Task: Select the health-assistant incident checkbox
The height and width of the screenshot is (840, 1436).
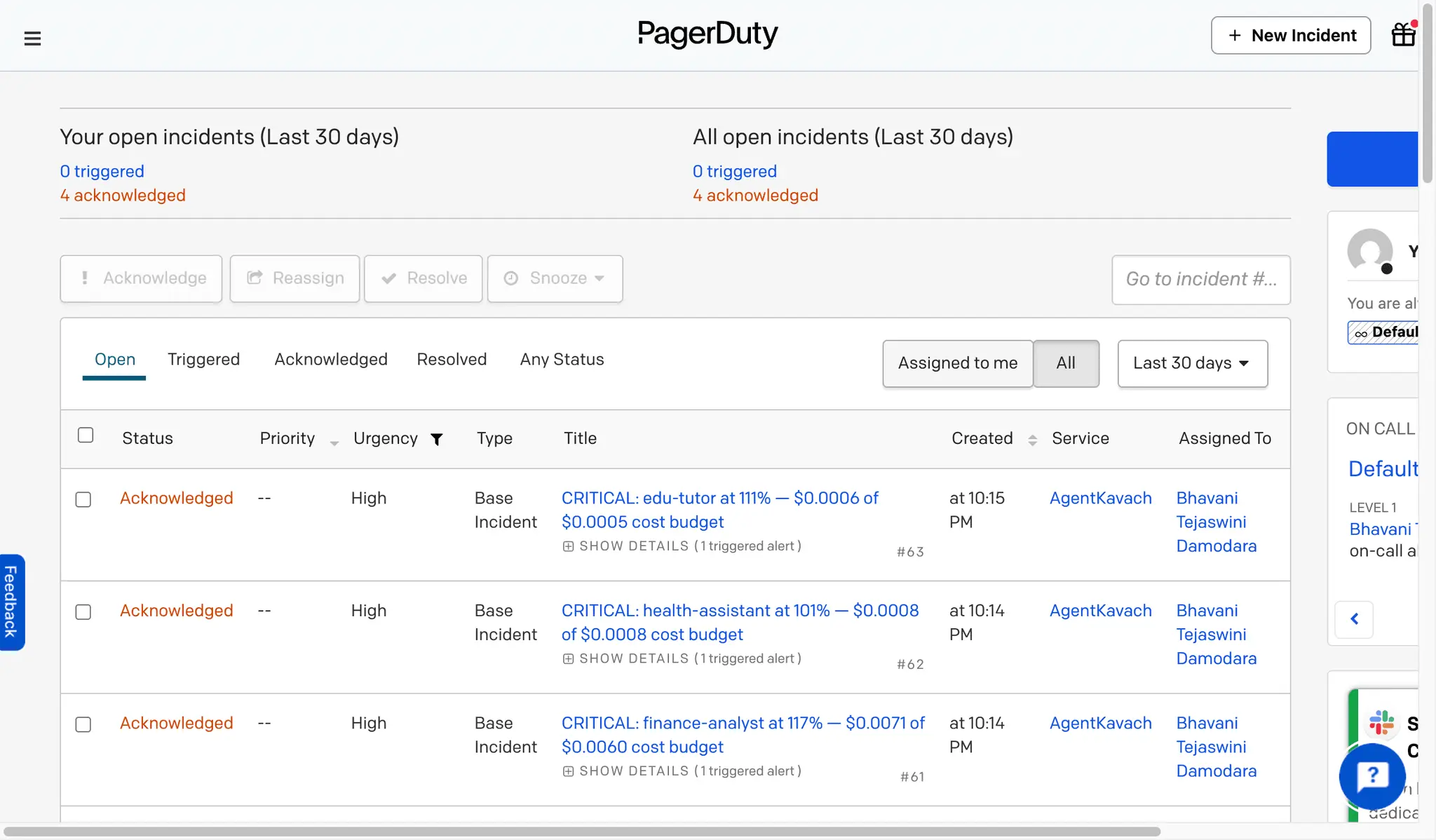Action: pyautogui.click(x=83, y=612)
